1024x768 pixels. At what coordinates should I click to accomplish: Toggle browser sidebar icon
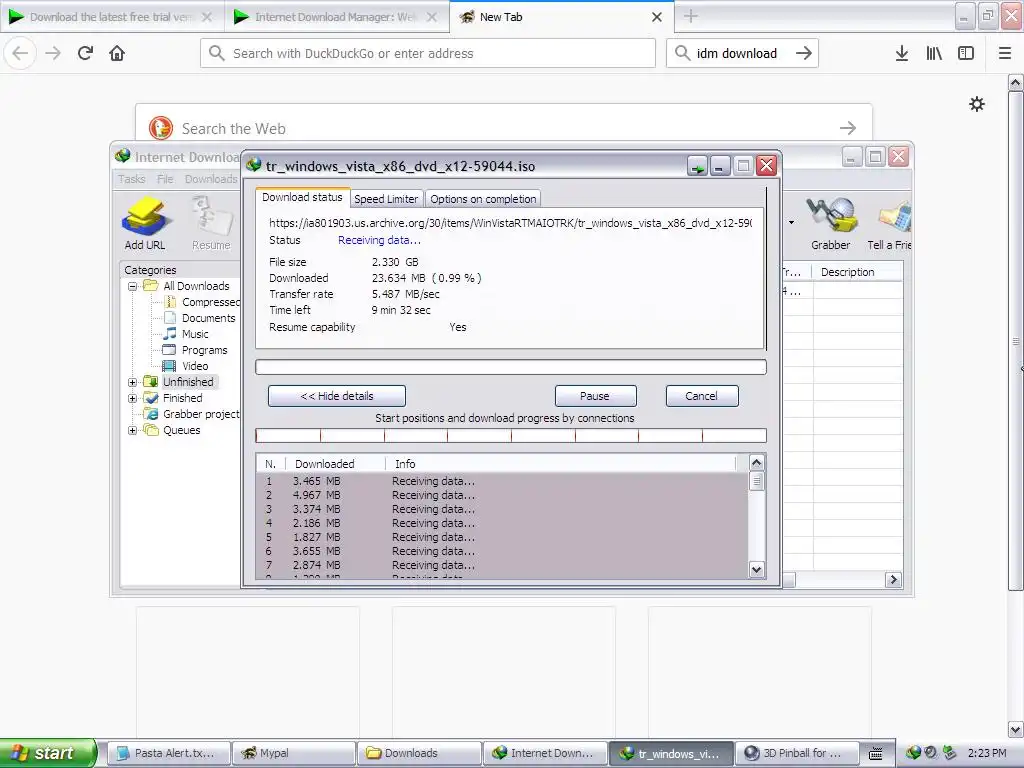click(966, 54)
